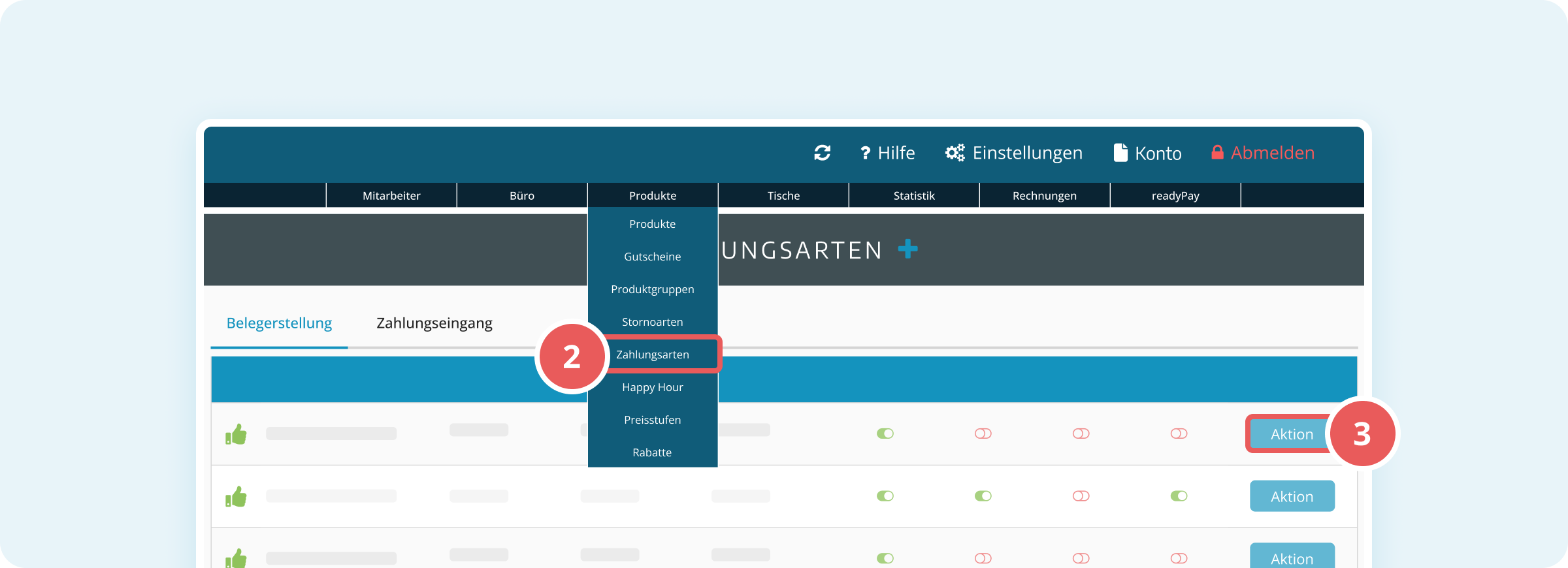Screen dimensions: 1568x568
Task: Select Produkte entry inside the dropdown list
Action: [653, 224]
